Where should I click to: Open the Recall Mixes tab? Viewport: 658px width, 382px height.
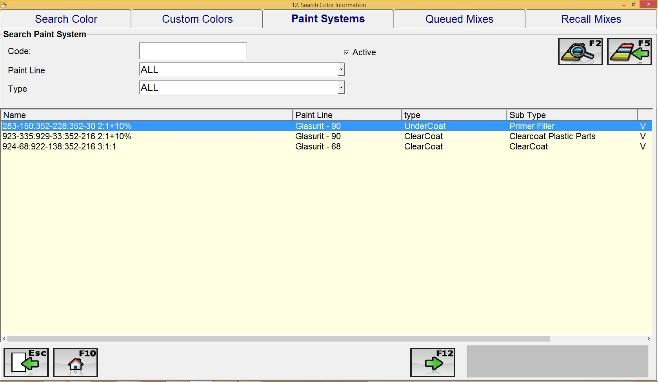[x=591, y=19]
